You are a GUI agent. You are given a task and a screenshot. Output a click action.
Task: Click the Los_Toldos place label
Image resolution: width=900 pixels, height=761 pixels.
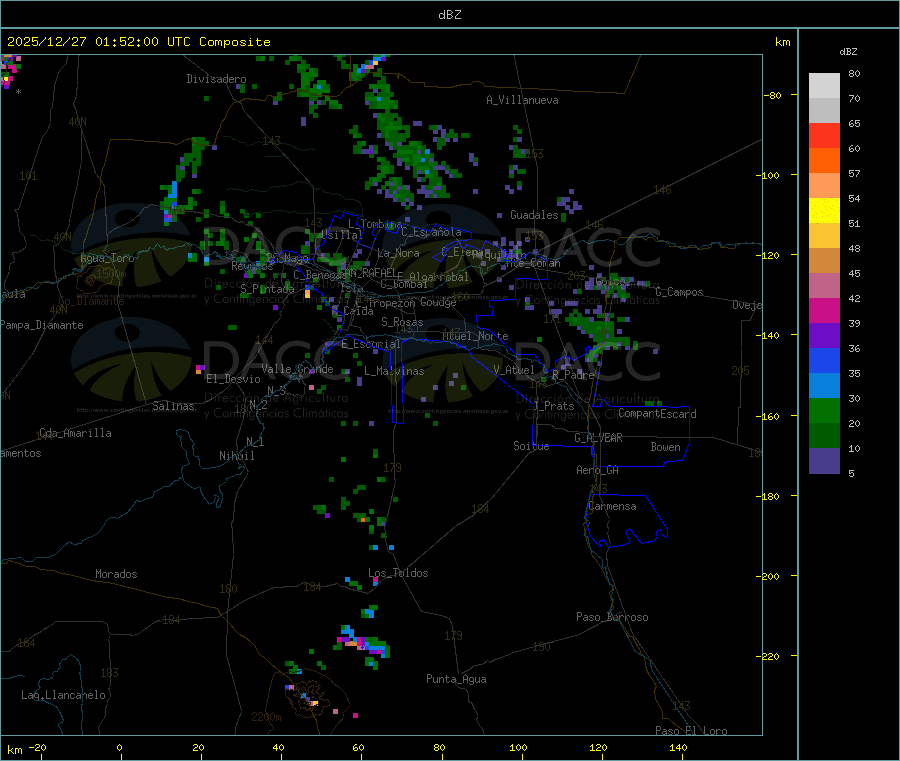[x=398, y=573]
